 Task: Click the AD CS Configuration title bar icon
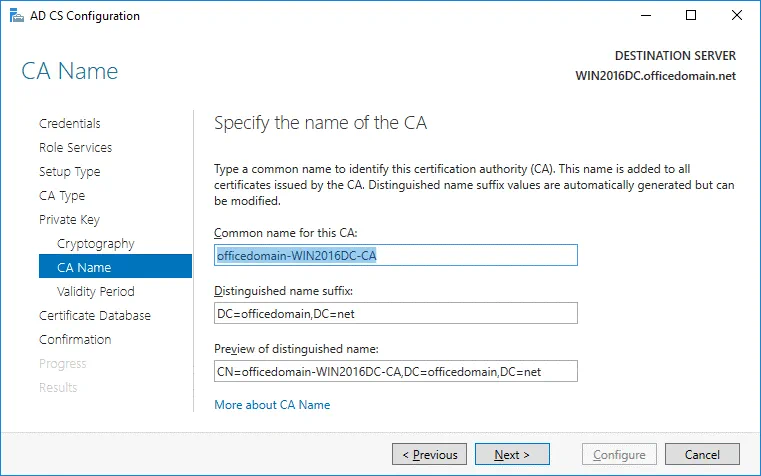point(12,16)
